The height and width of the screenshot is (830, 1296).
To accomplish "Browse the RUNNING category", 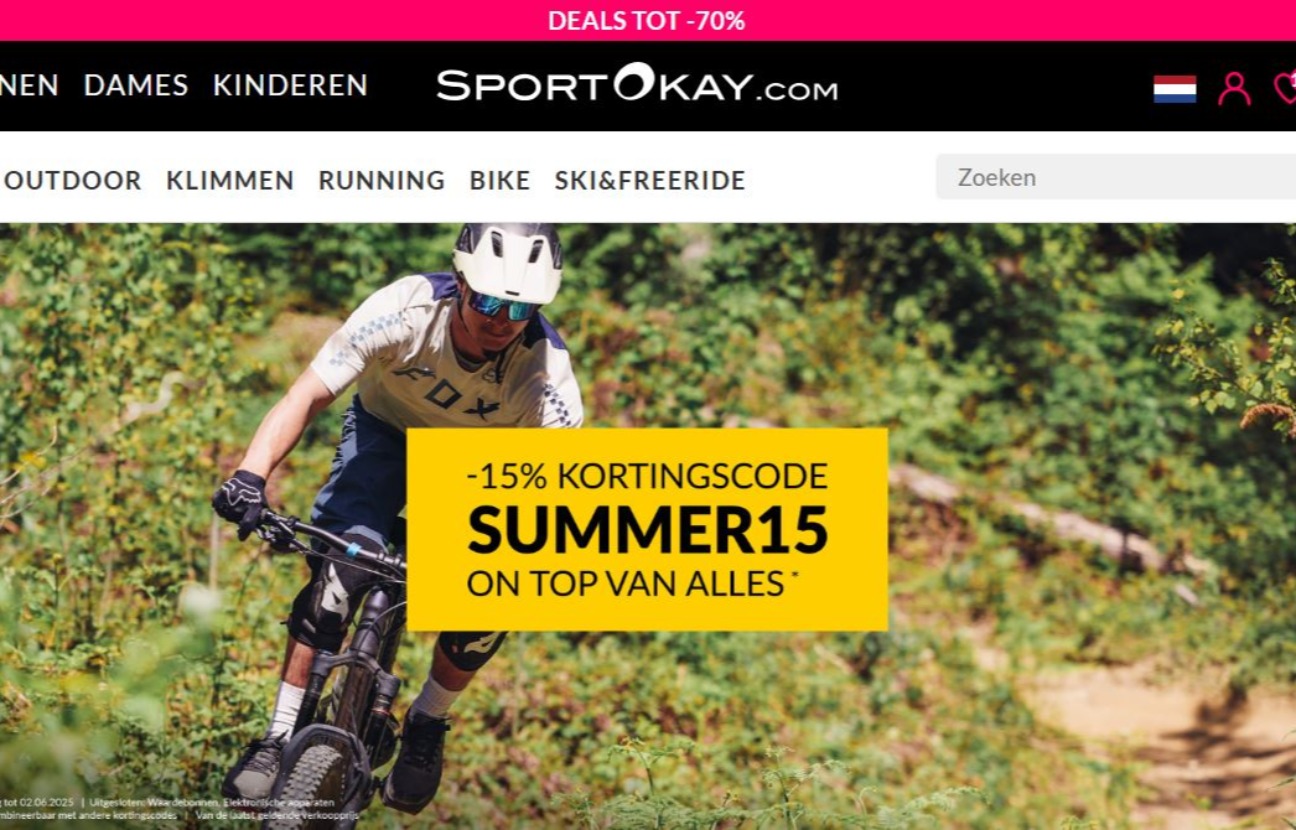I will click(382, 181).
